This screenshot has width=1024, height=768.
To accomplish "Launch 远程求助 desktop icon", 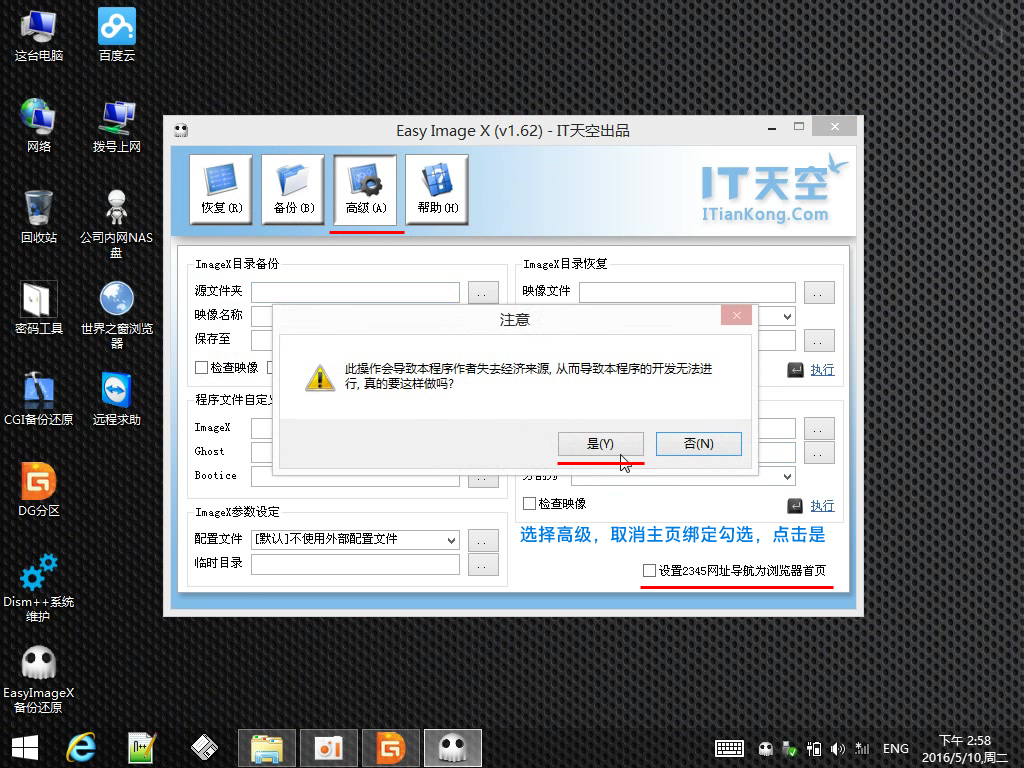I will 116,399.
